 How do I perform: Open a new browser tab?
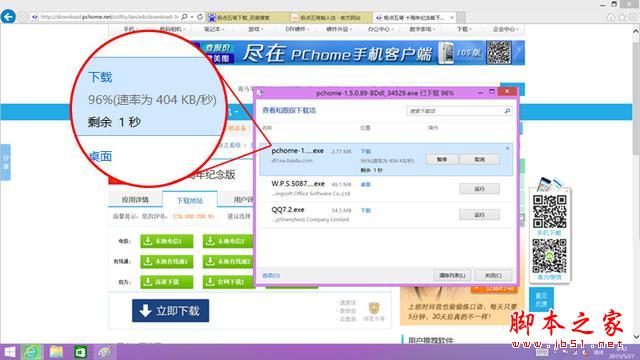click(x=461, y=18)
